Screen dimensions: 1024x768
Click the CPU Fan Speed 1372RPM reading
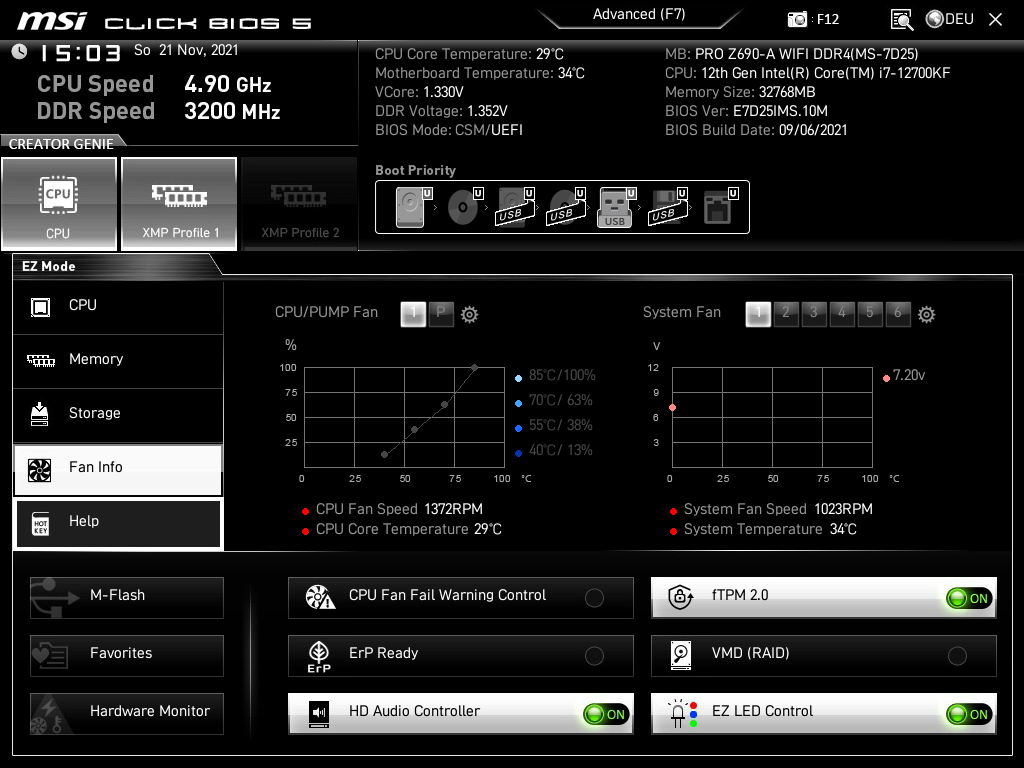399,509
